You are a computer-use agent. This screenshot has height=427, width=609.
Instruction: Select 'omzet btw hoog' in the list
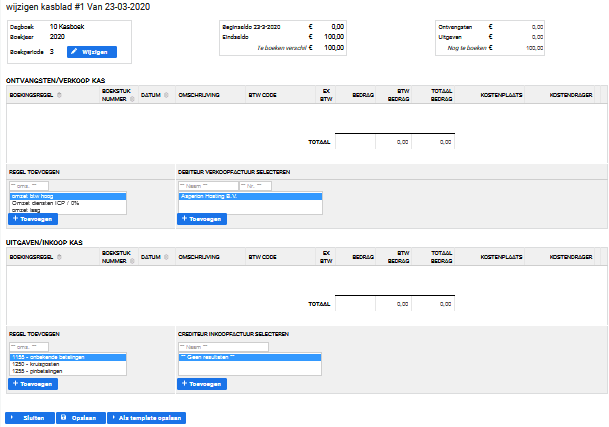pos(68,196)
